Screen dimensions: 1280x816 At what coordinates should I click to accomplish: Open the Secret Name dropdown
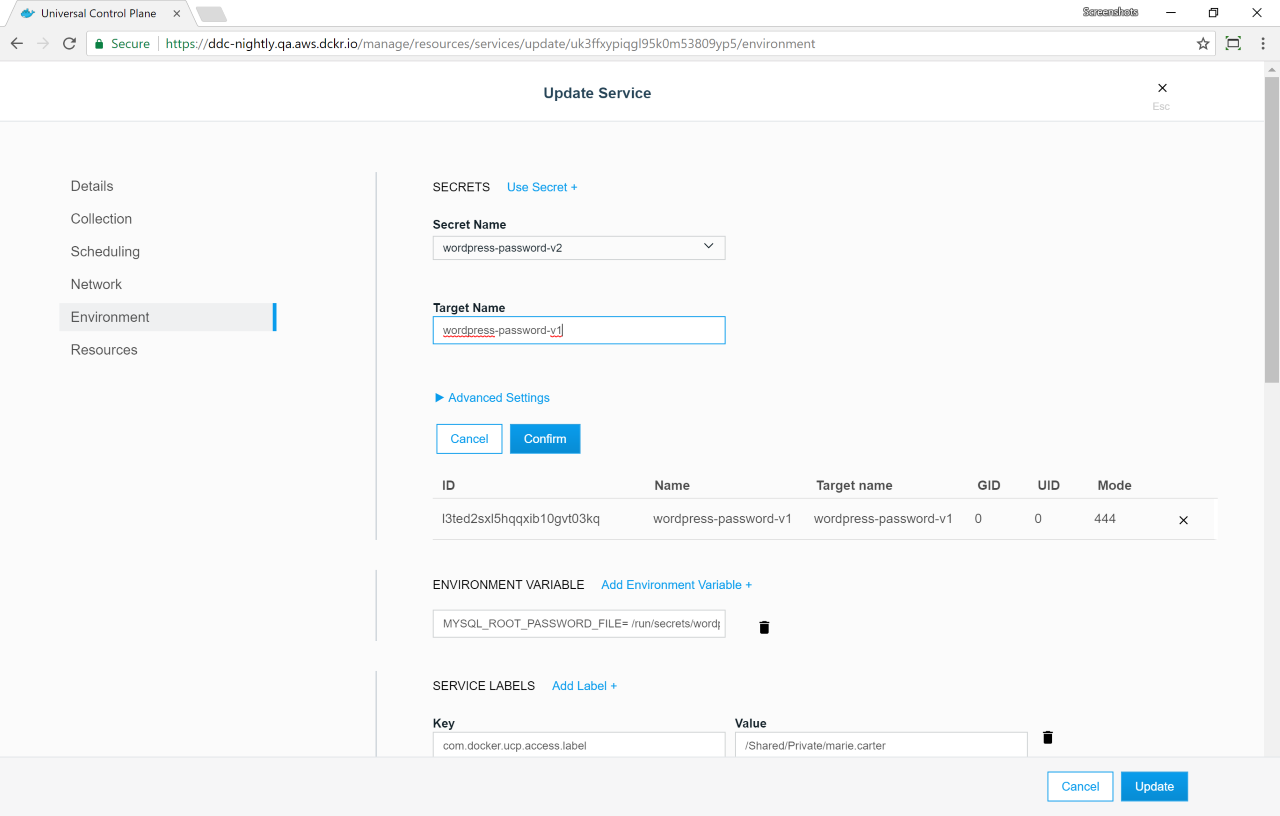coord(578,248)
